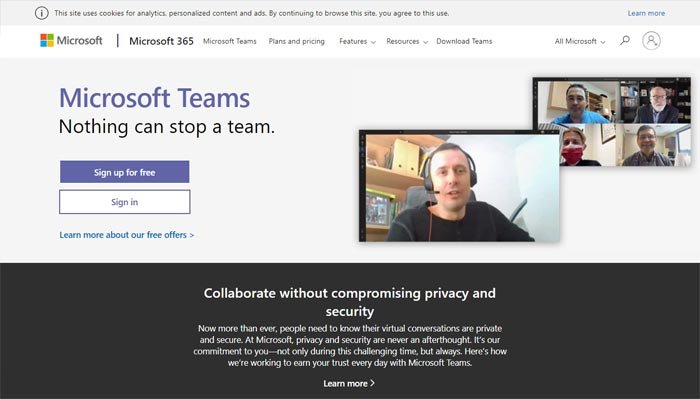Click the four-person video grid image
Image resolution: width=700 pixels, height=399 pixels.
(612, 122)
